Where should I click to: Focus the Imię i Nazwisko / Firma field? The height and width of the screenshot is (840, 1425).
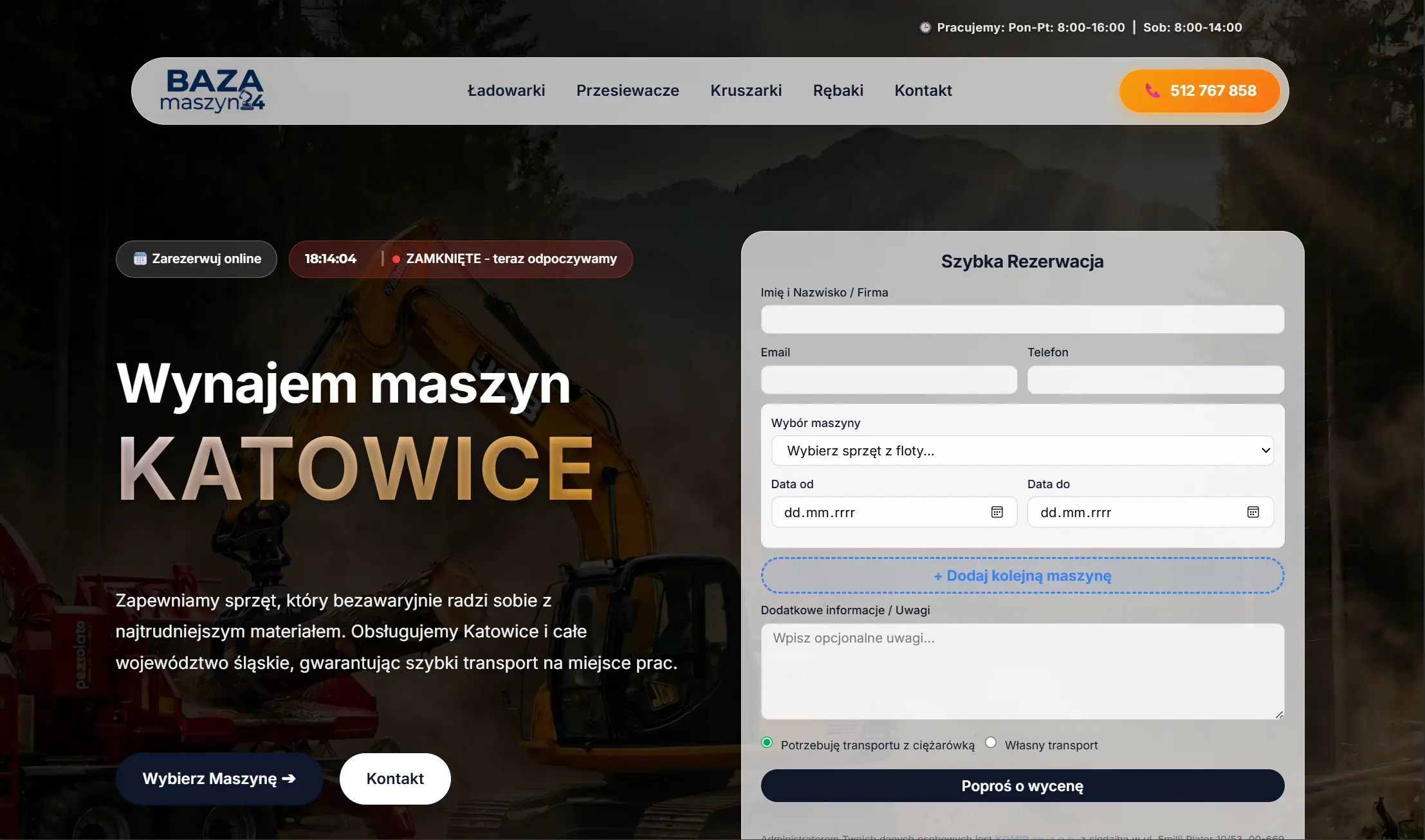click(1022, 320)
